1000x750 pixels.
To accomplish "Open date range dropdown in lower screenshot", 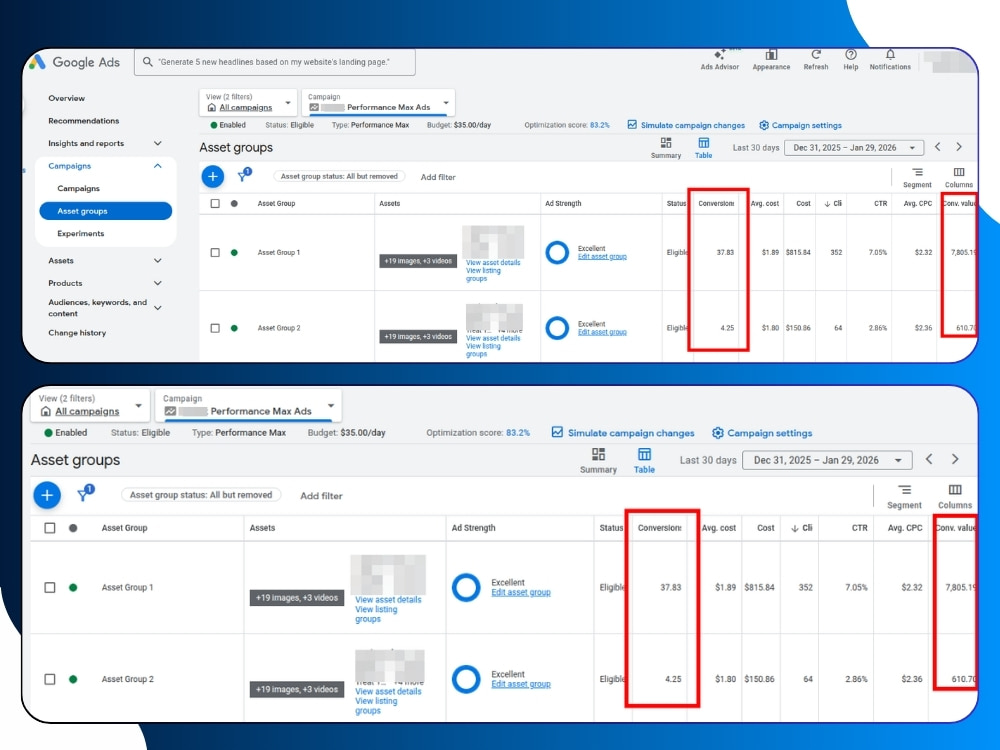I will tap(827, 460).
